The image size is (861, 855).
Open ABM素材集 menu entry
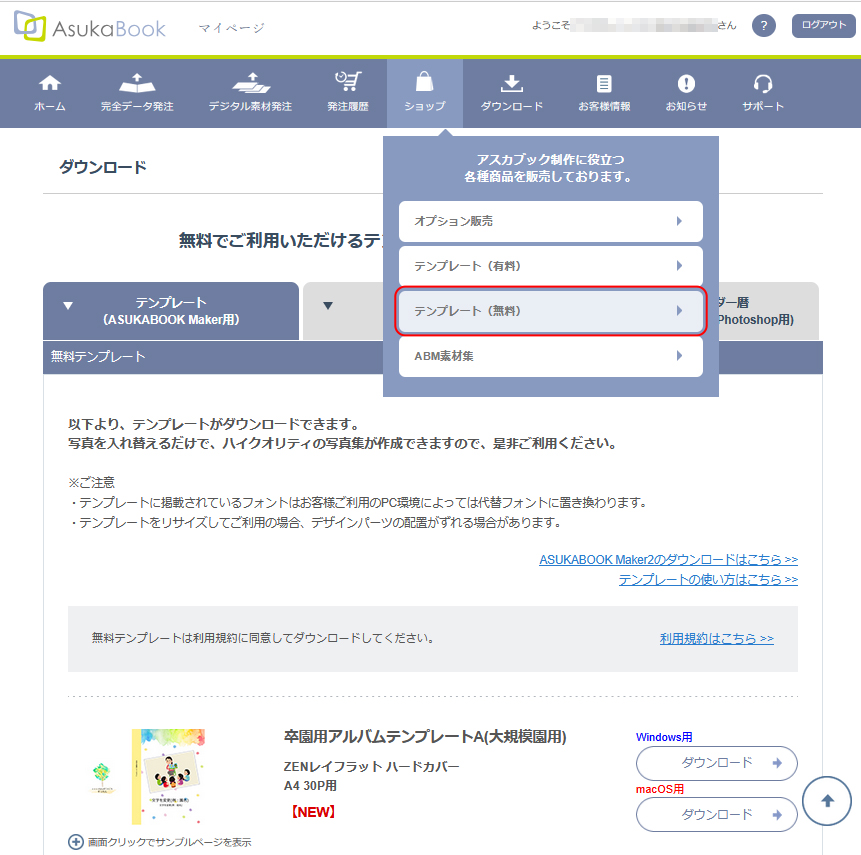(x=550, y=356)
